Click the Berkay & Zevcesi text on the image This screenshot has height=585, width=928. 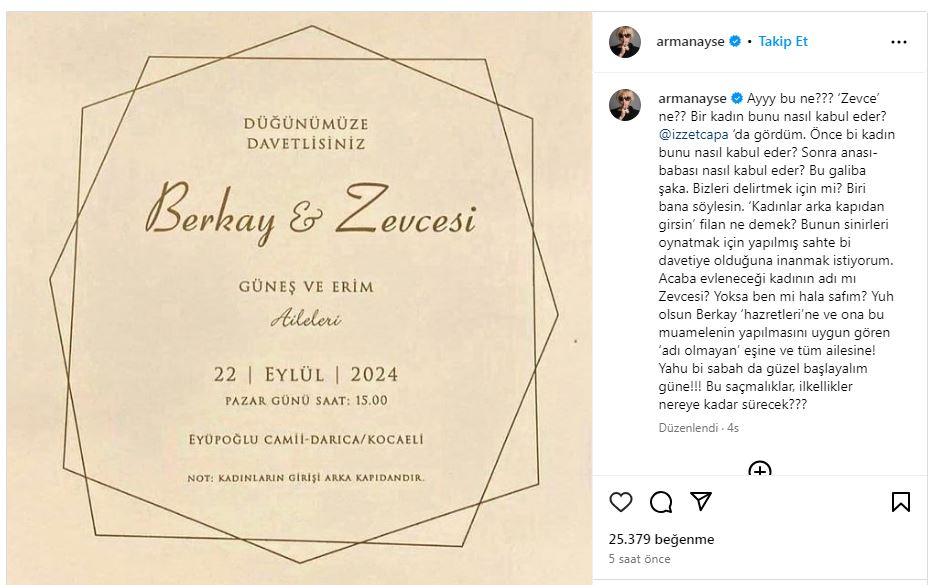[x=311, y=212]
